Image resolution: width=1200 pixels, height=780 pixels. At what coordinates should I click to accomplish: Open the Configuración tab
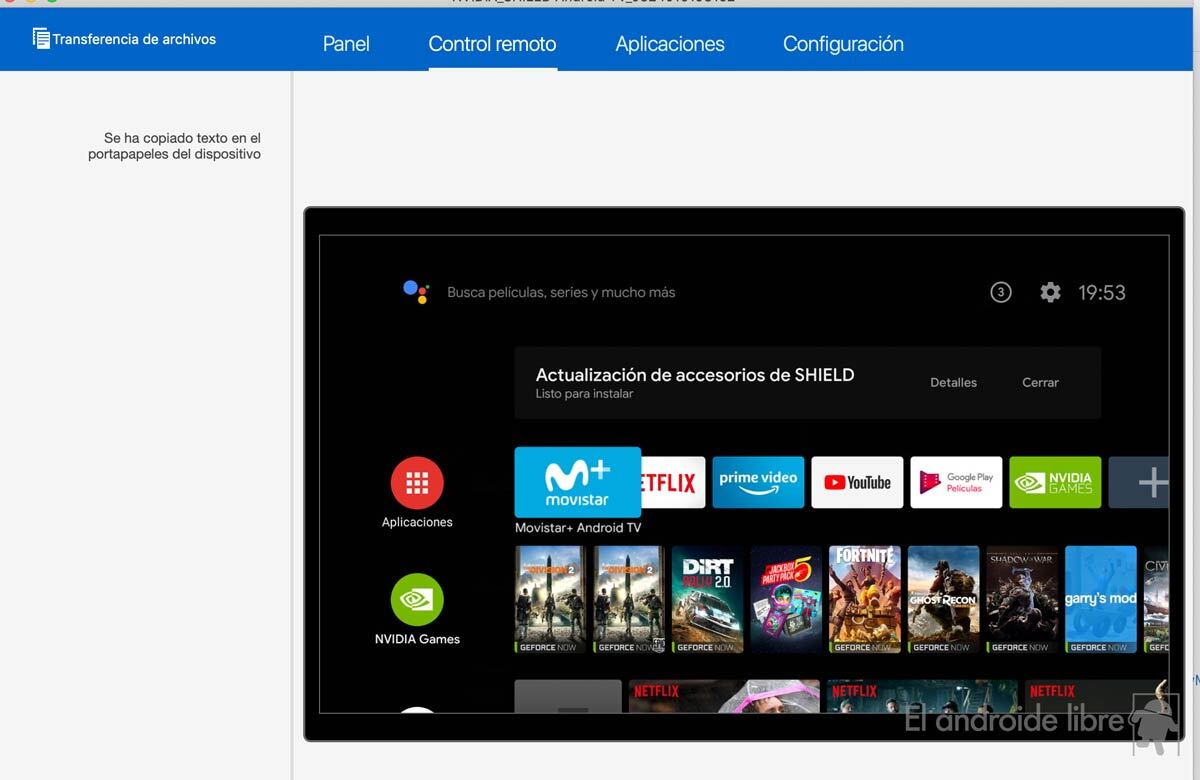pyautogui.click(x=843, y=44)
